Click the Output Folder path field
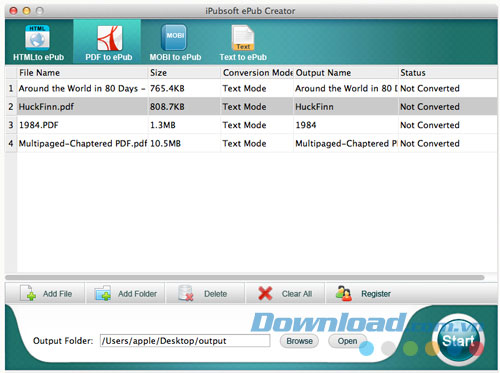 tap(185, 341)
